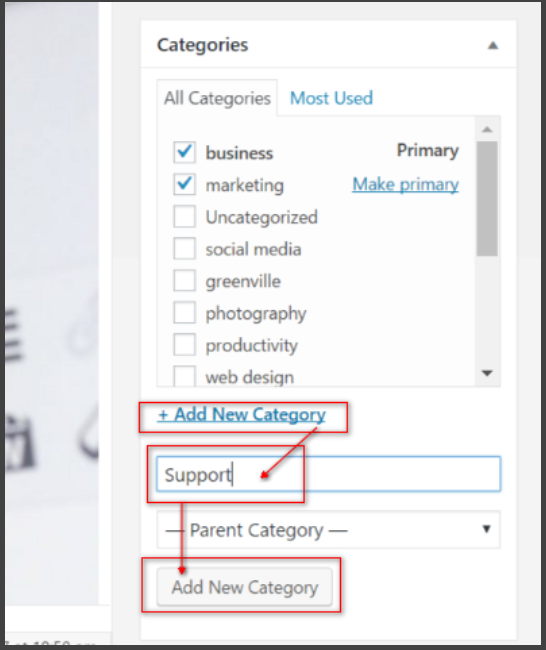This screenshot has height=650, width=546.
Task: Switch to the Most Used tab
Action: click(x=331, y=98)
